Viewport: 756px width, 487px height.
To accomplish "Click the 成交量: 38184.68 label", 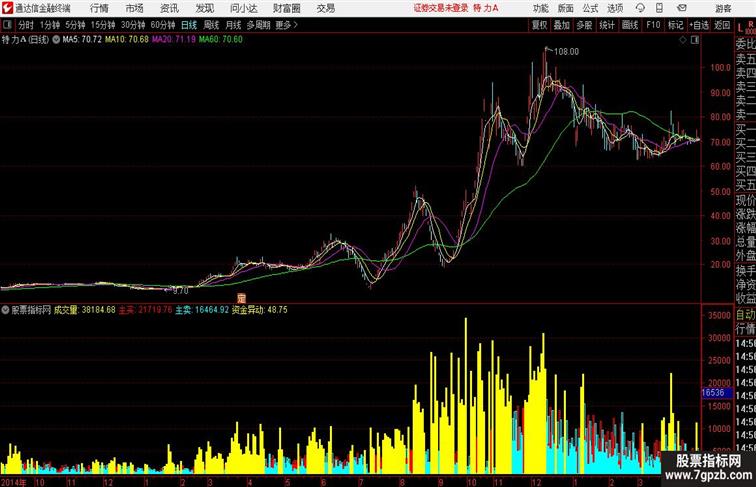I will click(x=84, y=310).
